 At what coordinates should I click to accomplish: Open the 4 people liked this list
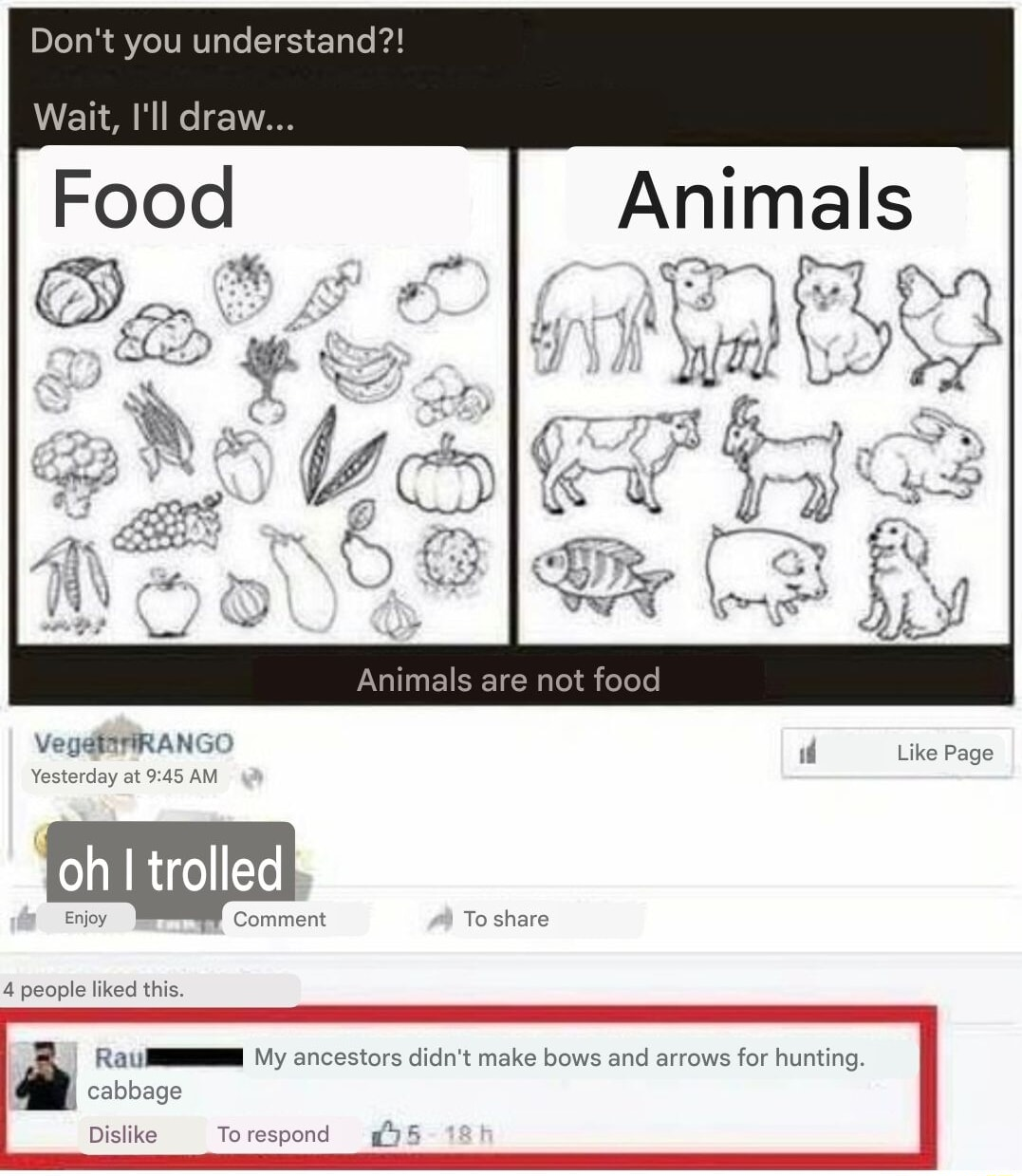[x=93, y=989]
